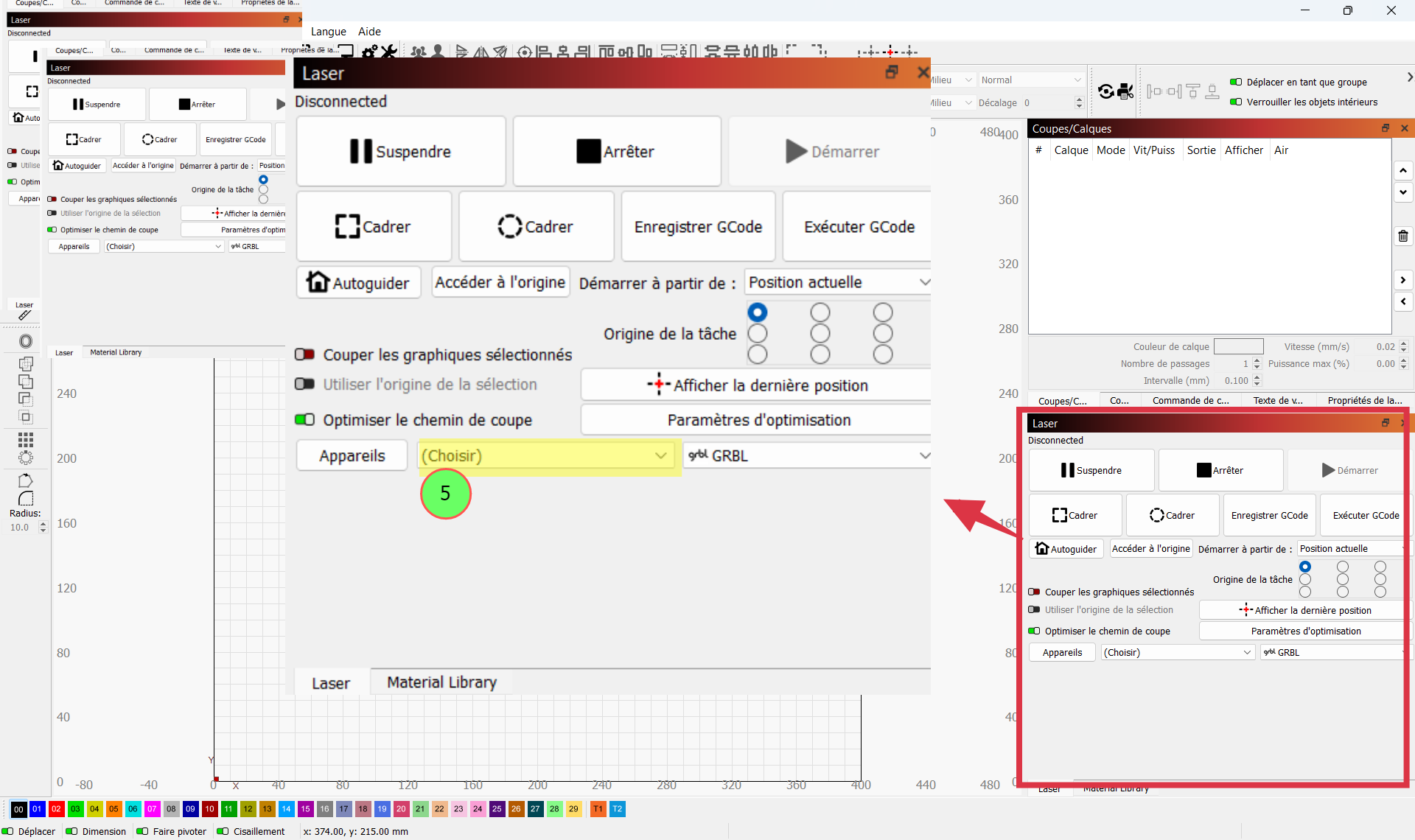Select red color swatch 02
The height and width of the screenshot is (840, 1415).
tap(56, 808)
